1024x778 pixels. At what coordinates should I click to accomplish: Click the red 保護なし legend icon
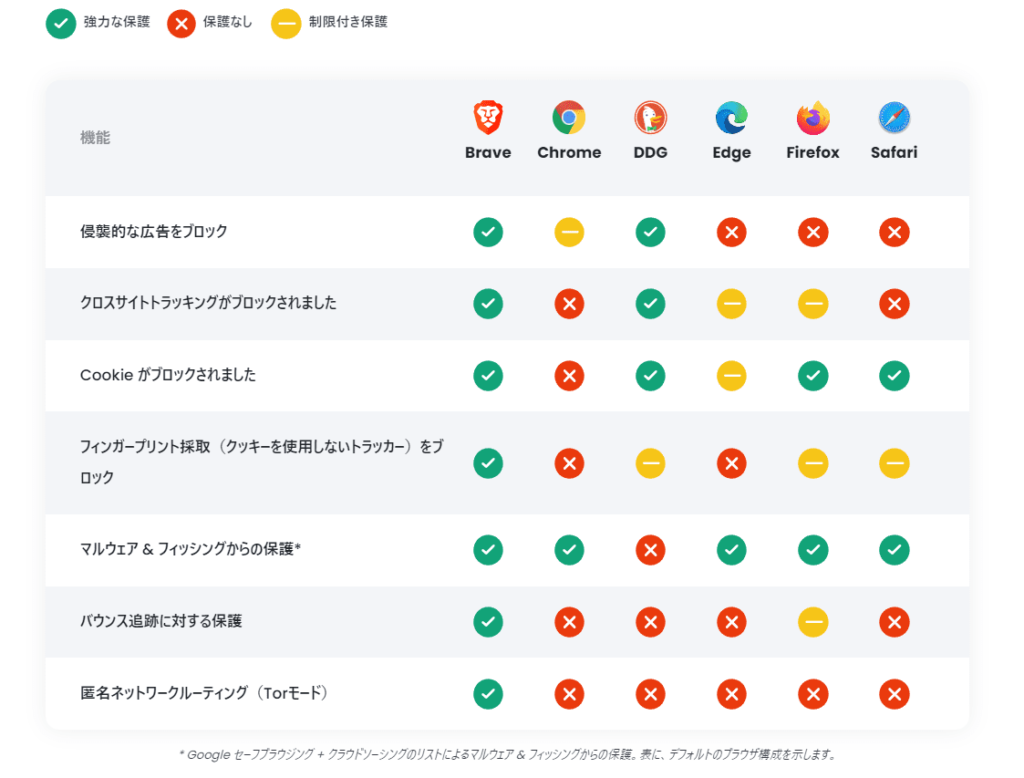point(181,24)
